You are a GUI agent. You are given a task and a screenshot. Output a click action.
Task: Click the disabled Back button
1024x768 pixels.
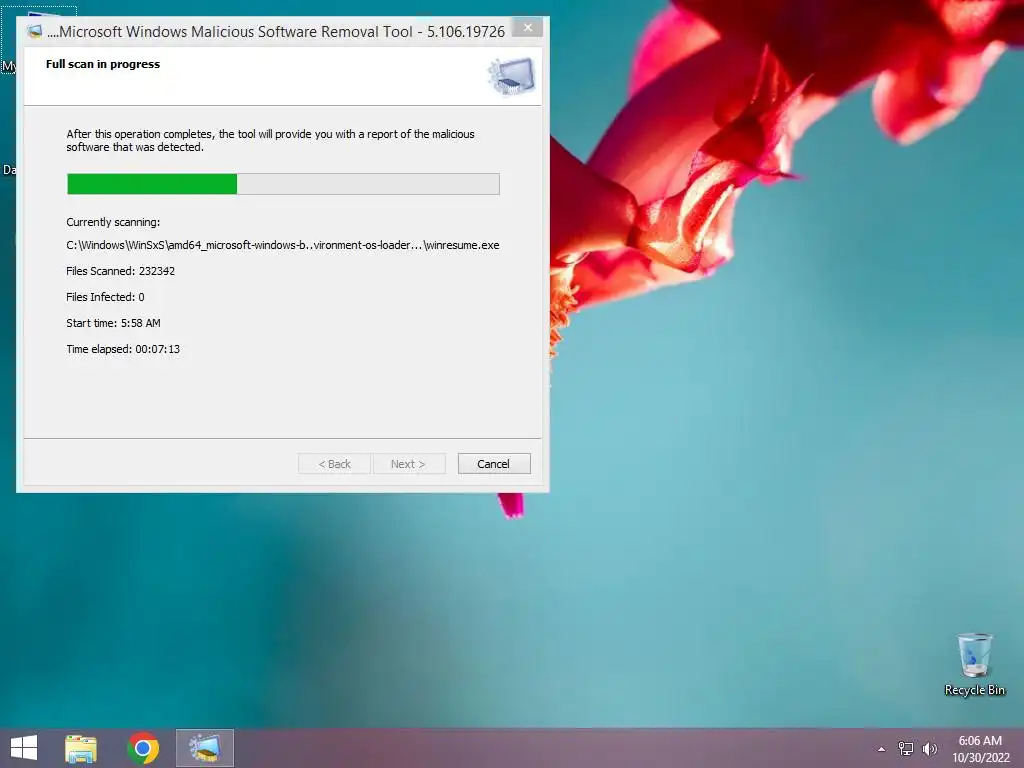click(334, 464)
